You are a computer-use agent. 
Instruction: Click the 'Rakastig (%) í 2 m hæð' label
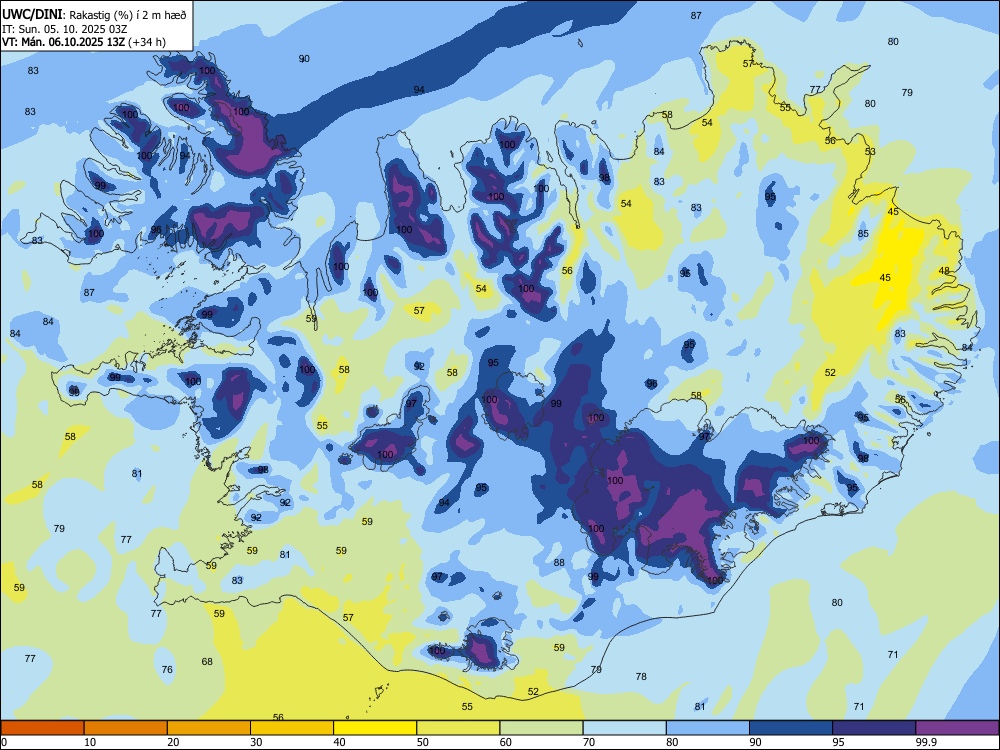tap(128, 15)
